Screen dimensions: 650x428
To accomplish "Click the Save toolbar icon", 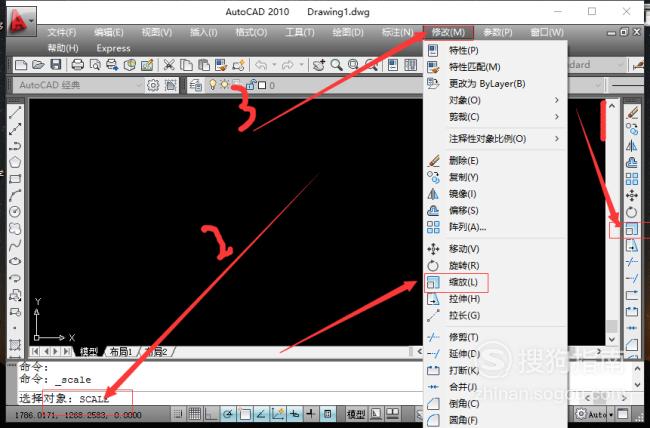I will 56,65.
